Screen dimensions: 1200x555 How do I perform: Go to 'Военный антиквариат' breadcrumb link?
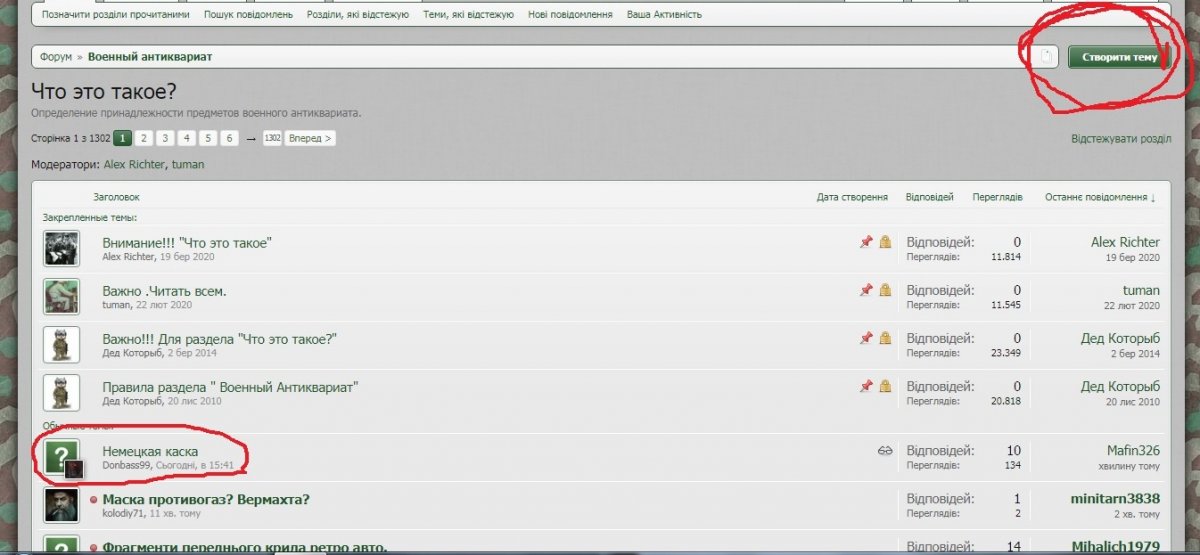point(150,57)
